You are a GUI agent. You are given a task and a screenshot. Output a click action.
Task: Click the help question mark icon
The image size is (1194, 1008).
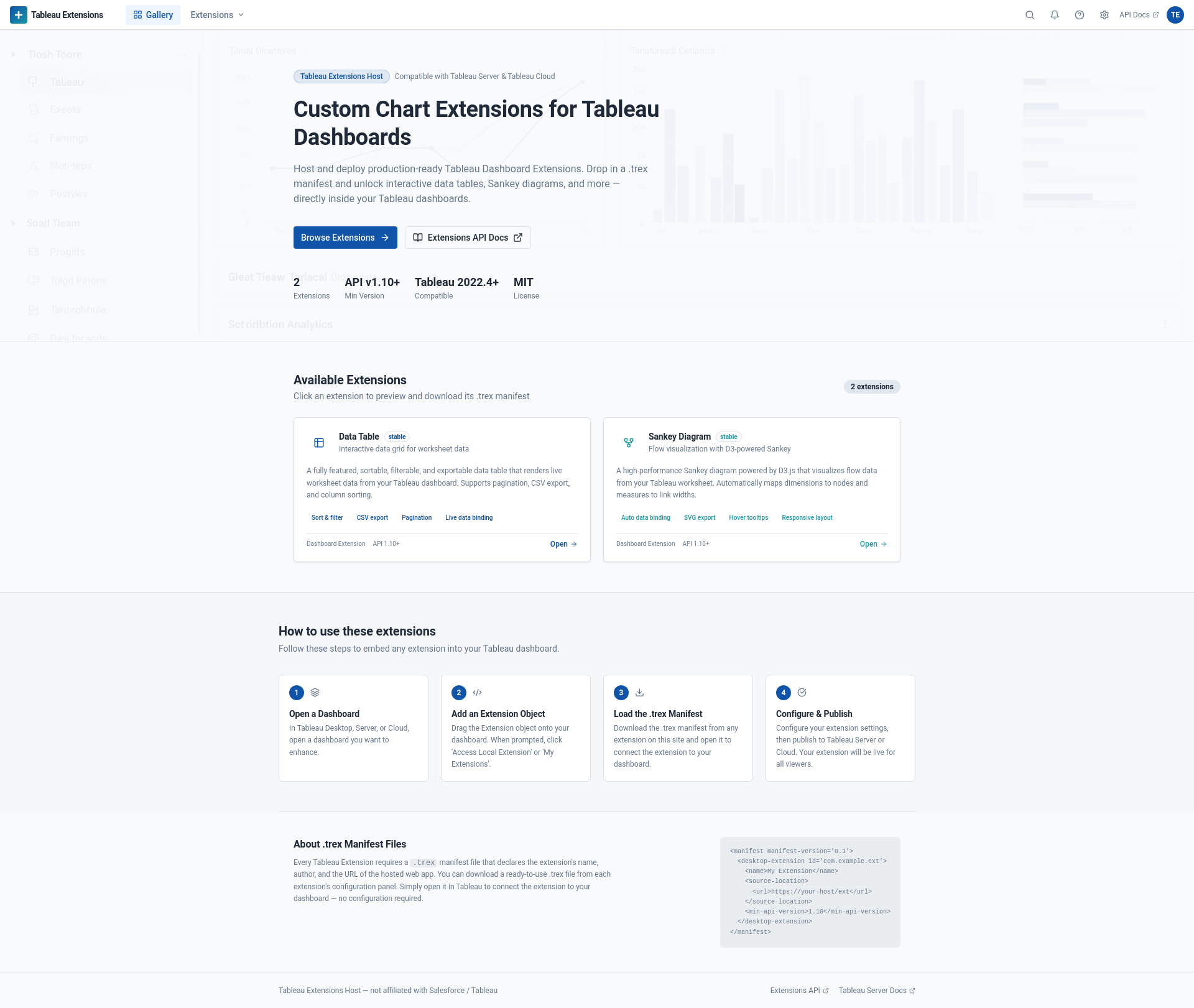[1080, 15]
